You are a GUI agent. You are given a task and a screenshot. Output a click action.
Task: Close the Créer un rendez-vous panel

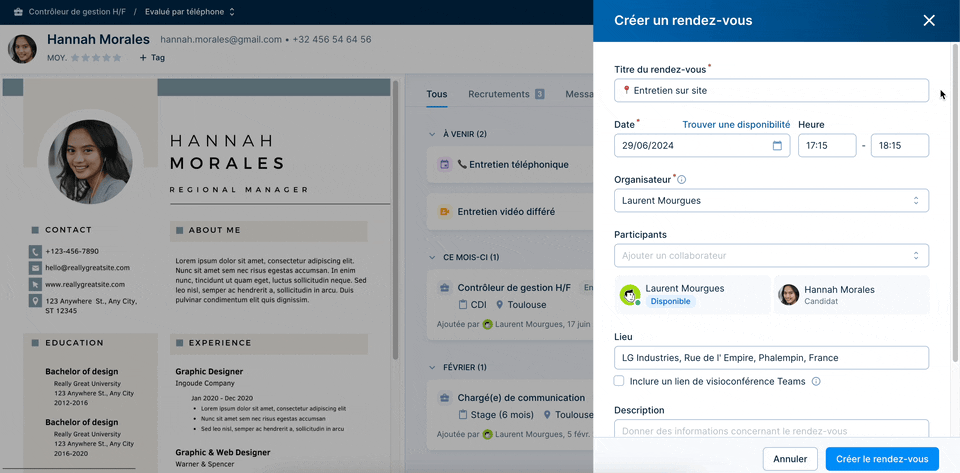click(x=929, y=21)
